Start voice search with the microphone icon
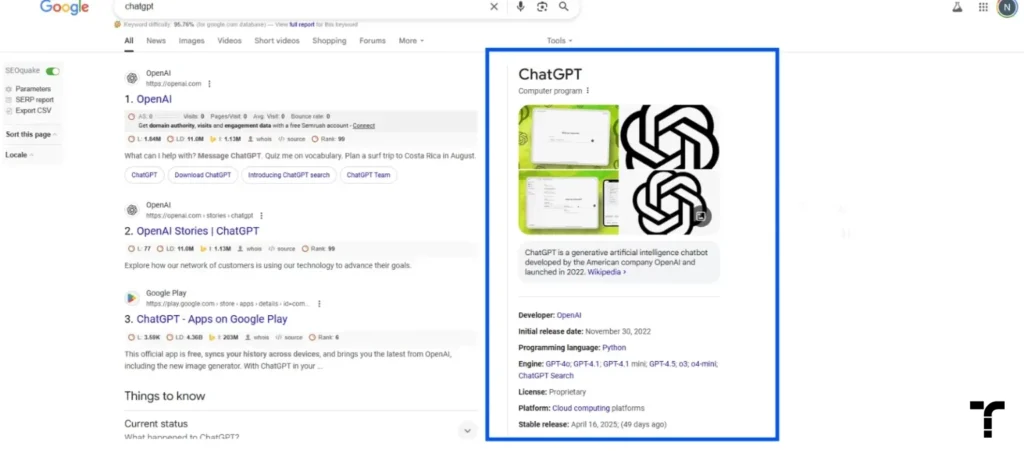Screen dimensions: 1024x451 pyautogui.click(x=520, y=7)
